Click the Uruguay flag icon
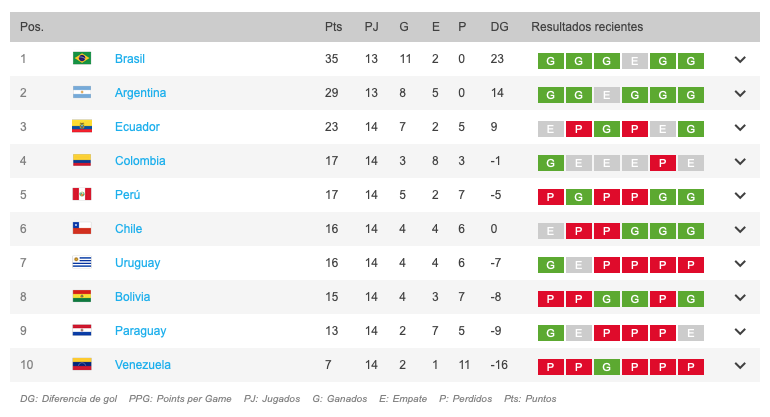The width and height of the screenshot is (770, 417). click(x=82, y=263)
